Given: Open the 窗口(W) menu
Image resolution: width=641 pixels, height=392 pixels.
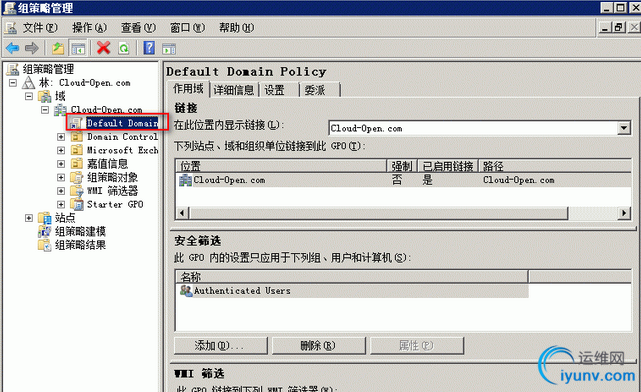Looking at the screenshot, I should point(187,27).
